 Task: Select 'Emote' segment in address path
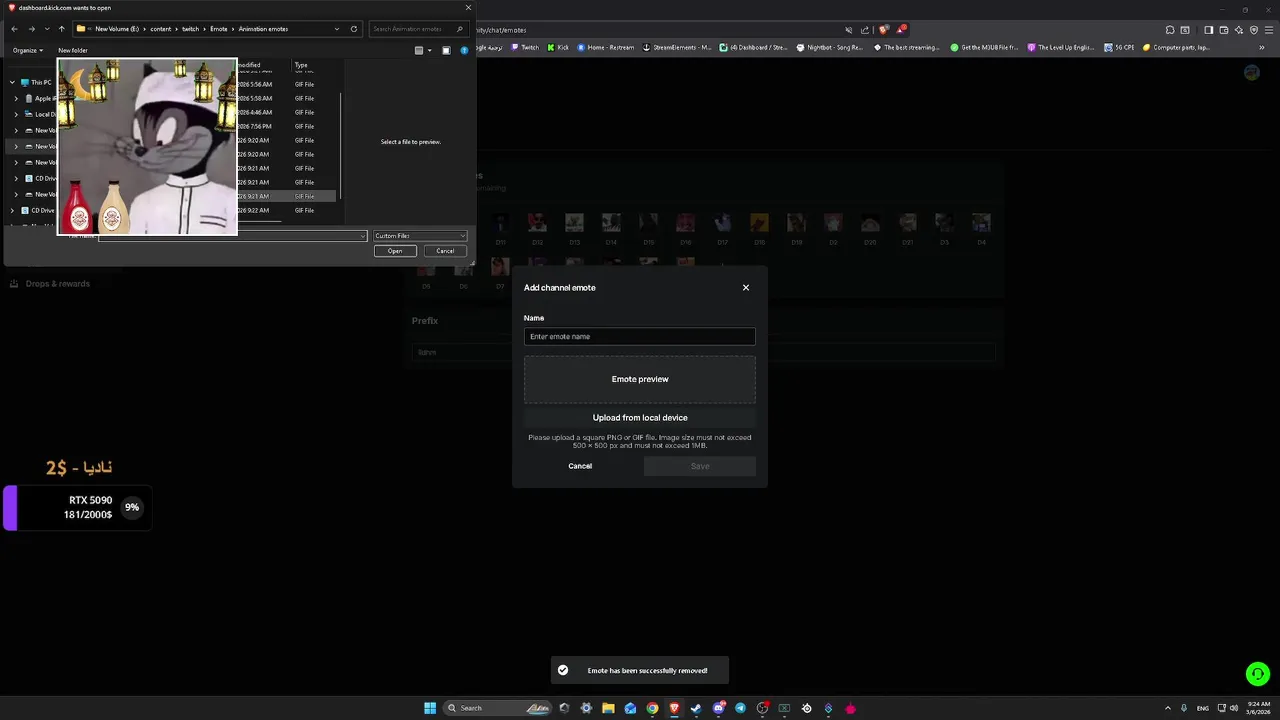pyautogui.click(x=218, y=29)
